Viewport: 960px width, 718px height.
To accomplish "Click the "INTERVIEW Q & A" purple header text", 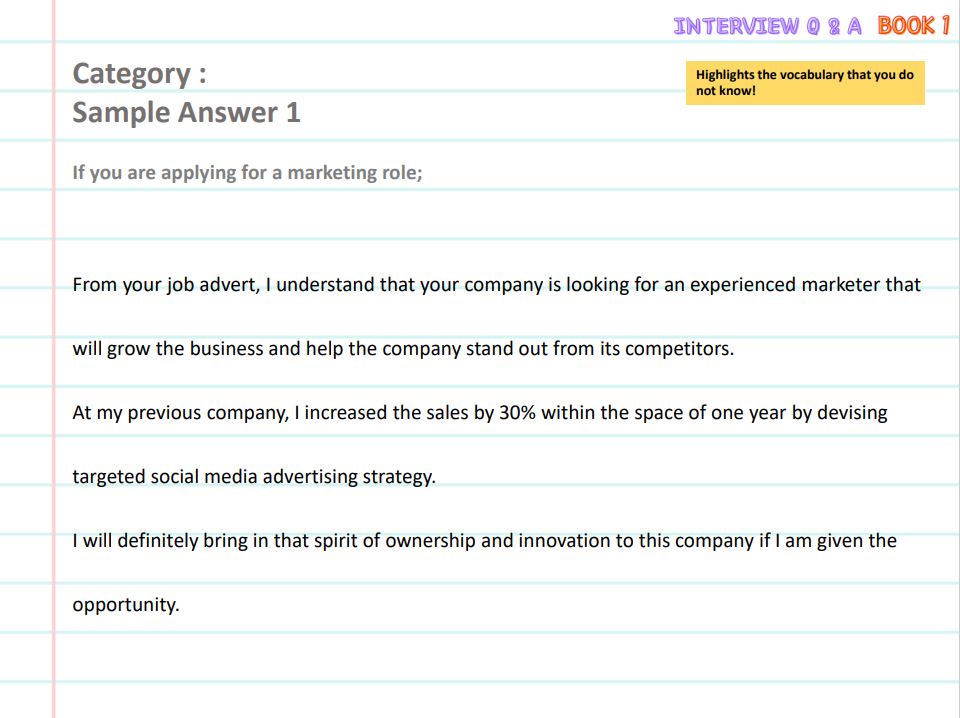I will coord(767,27).
